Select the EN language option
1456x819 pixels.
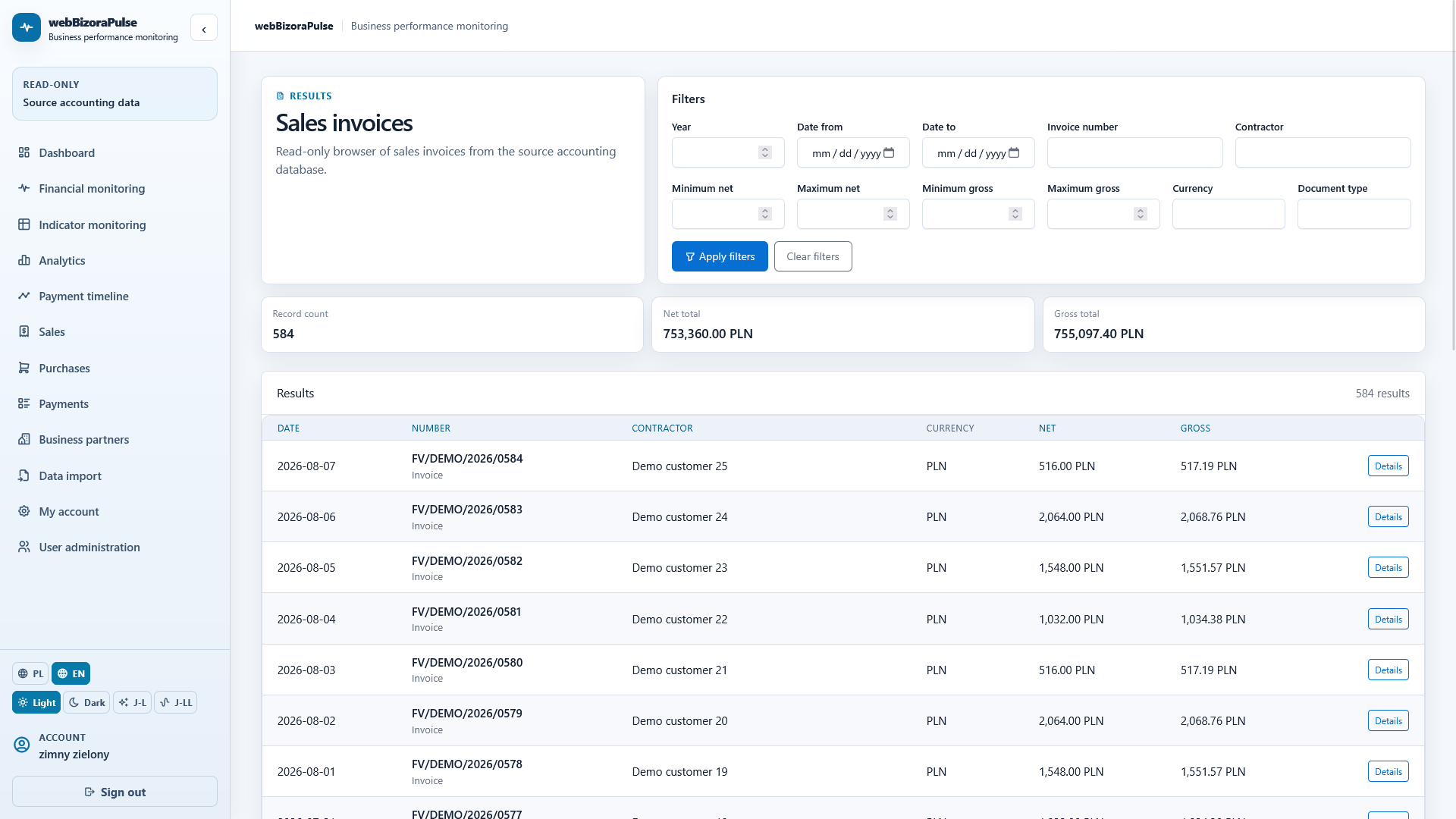point(71,673)
